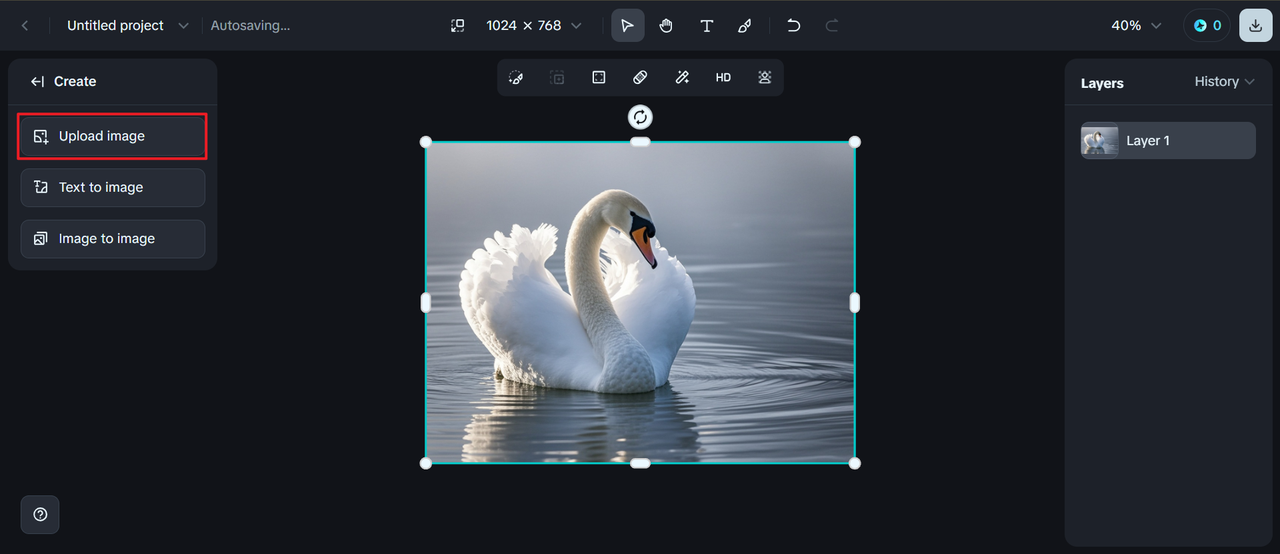
Task: Switch to the Layers tab
Action: click(1102, 83)
